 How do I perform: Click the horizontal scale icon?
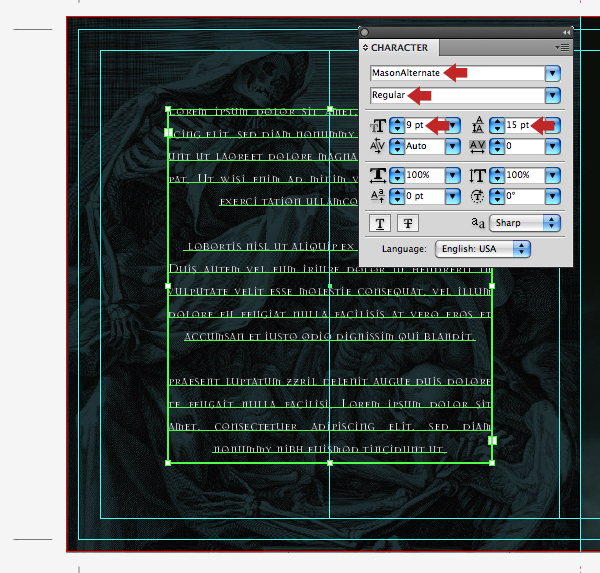pyautogui.click(x=378, y=176)
